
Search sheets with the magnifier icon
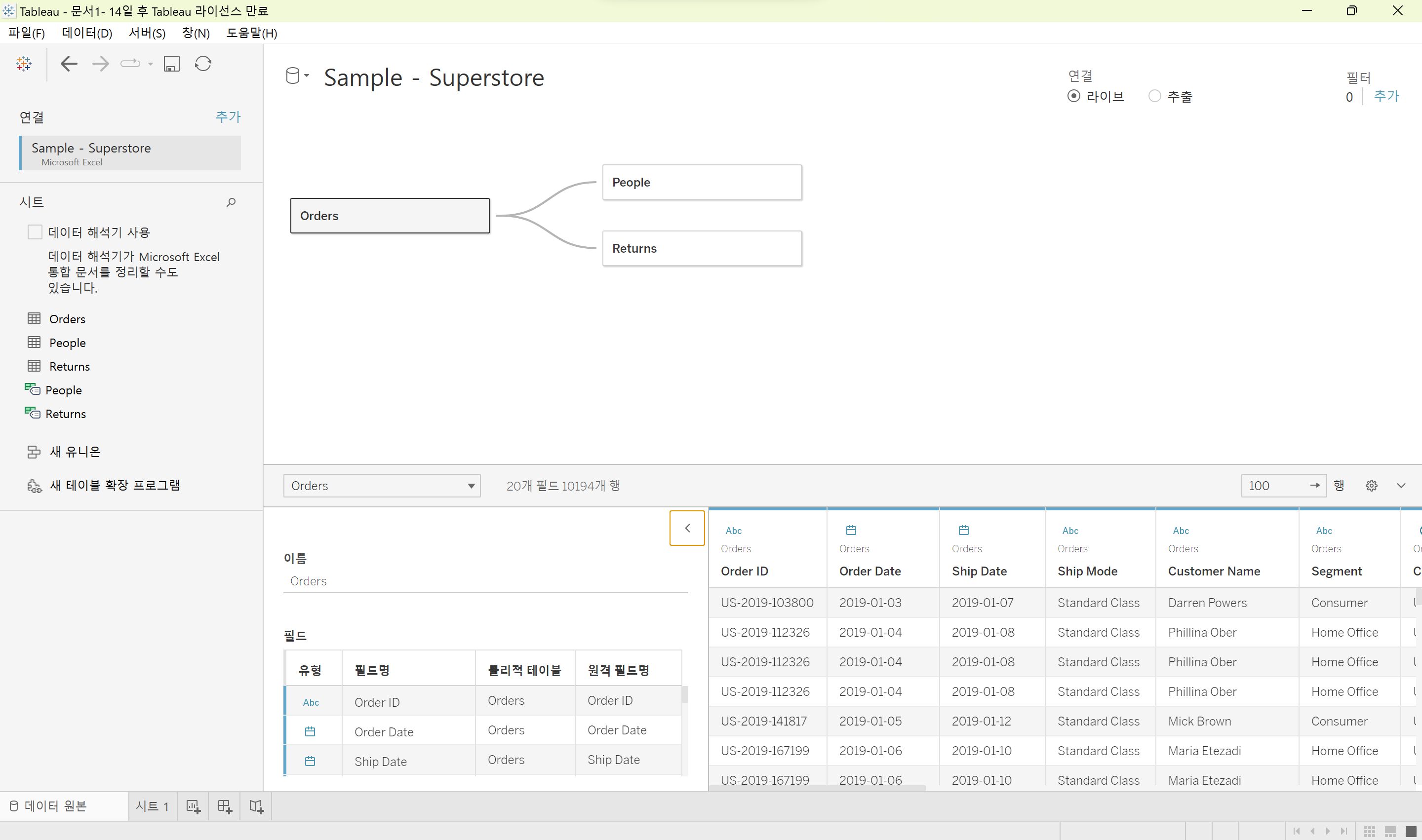pos(231,202)
